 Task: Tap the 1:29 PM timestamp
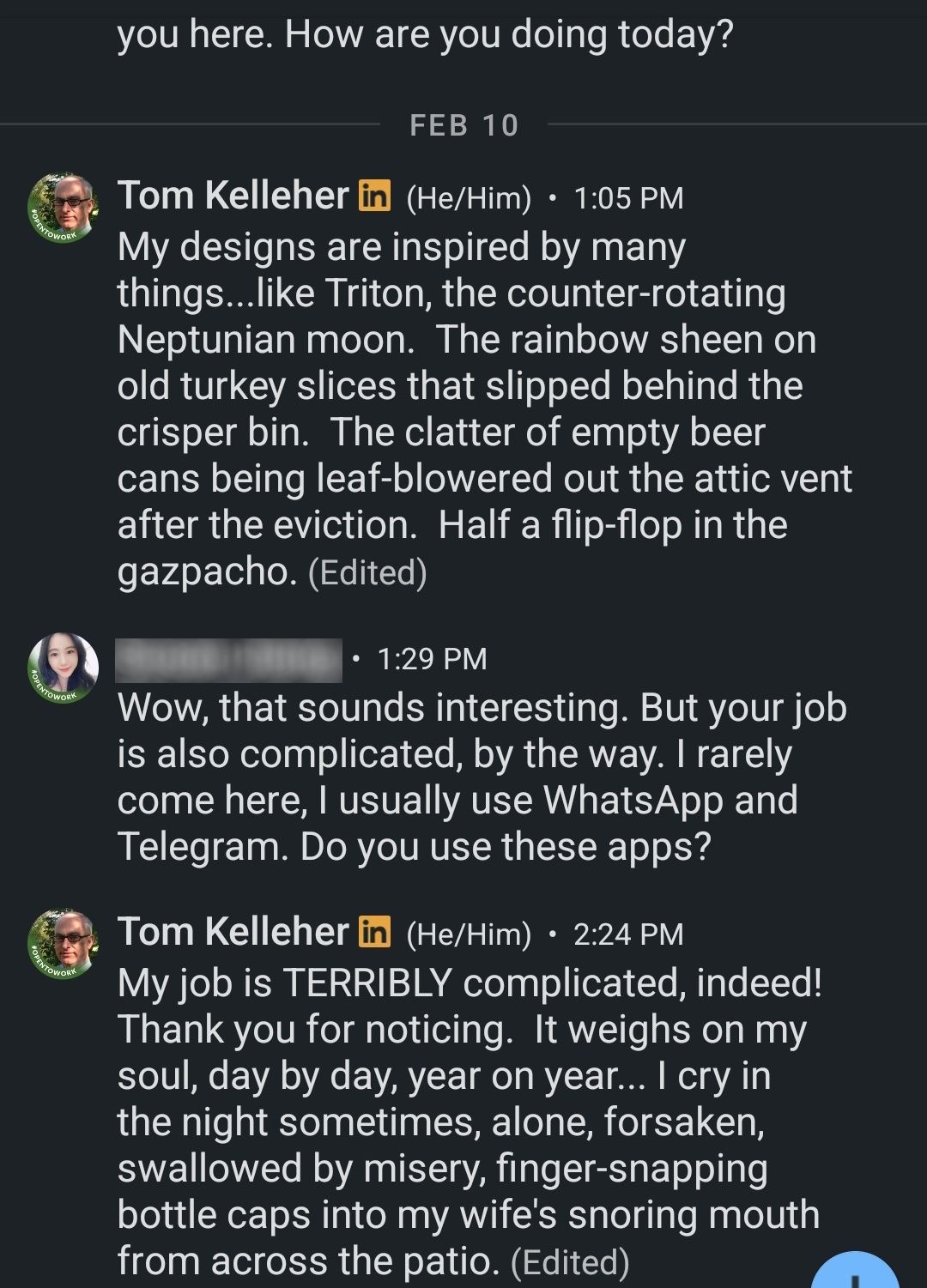[x=432, y=659]
